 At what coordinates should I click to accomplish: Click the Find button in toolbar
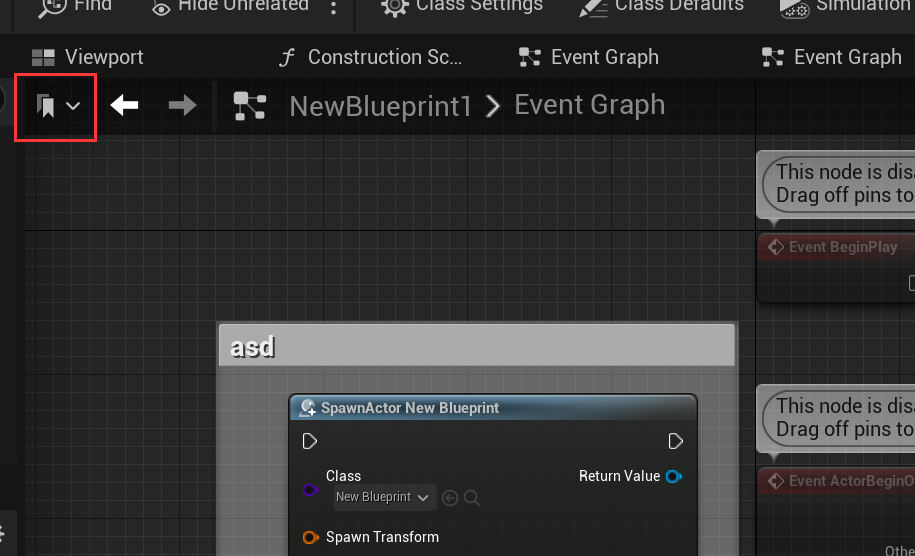pos(75,7)
